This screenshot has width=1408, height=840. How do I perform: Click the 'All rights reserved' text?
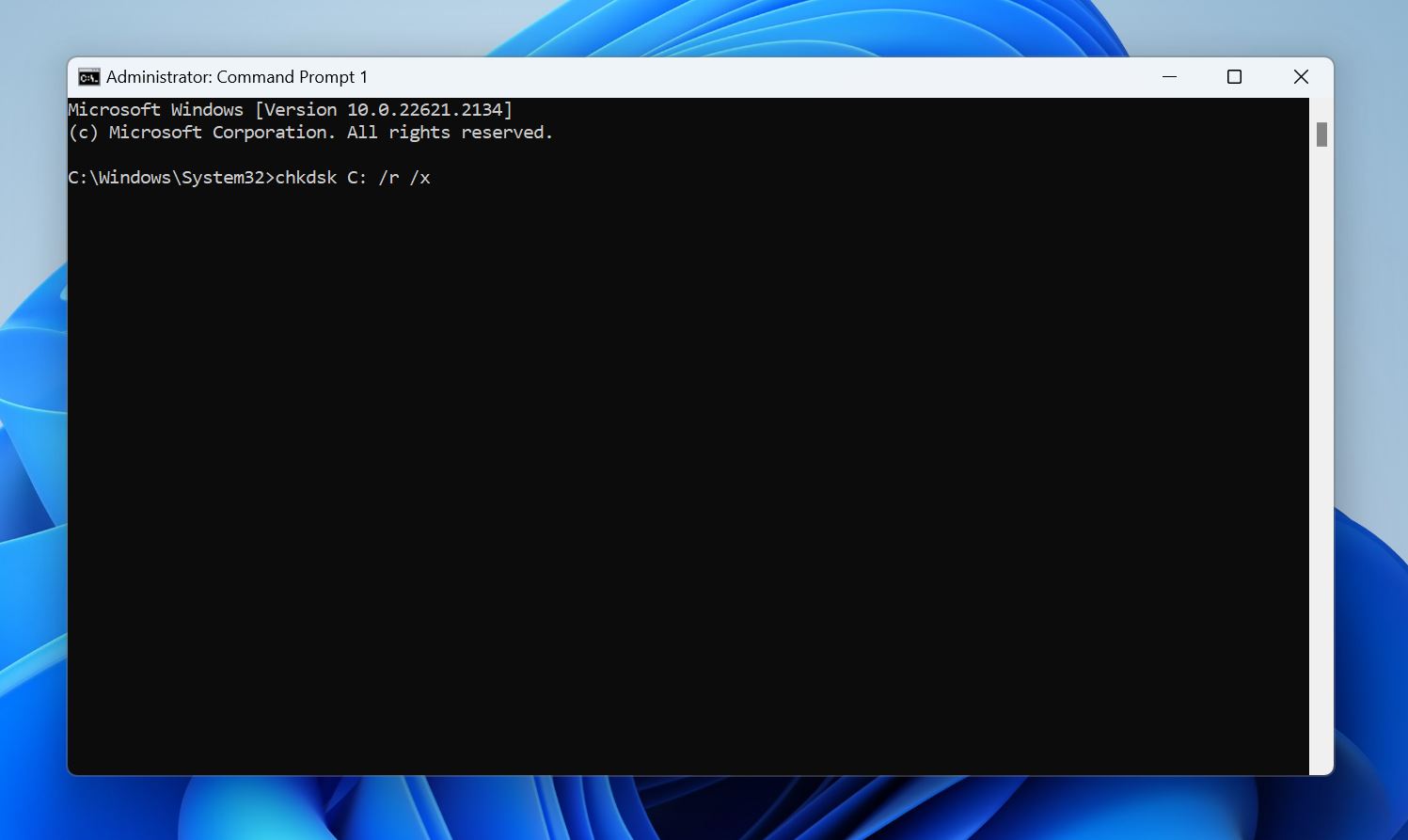click(470, 132)
